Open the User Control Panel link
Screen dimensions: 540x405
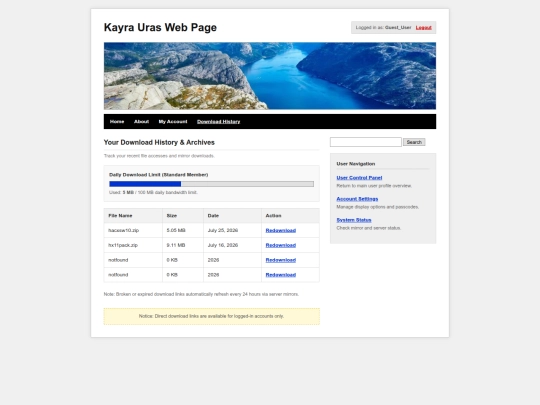359,178
